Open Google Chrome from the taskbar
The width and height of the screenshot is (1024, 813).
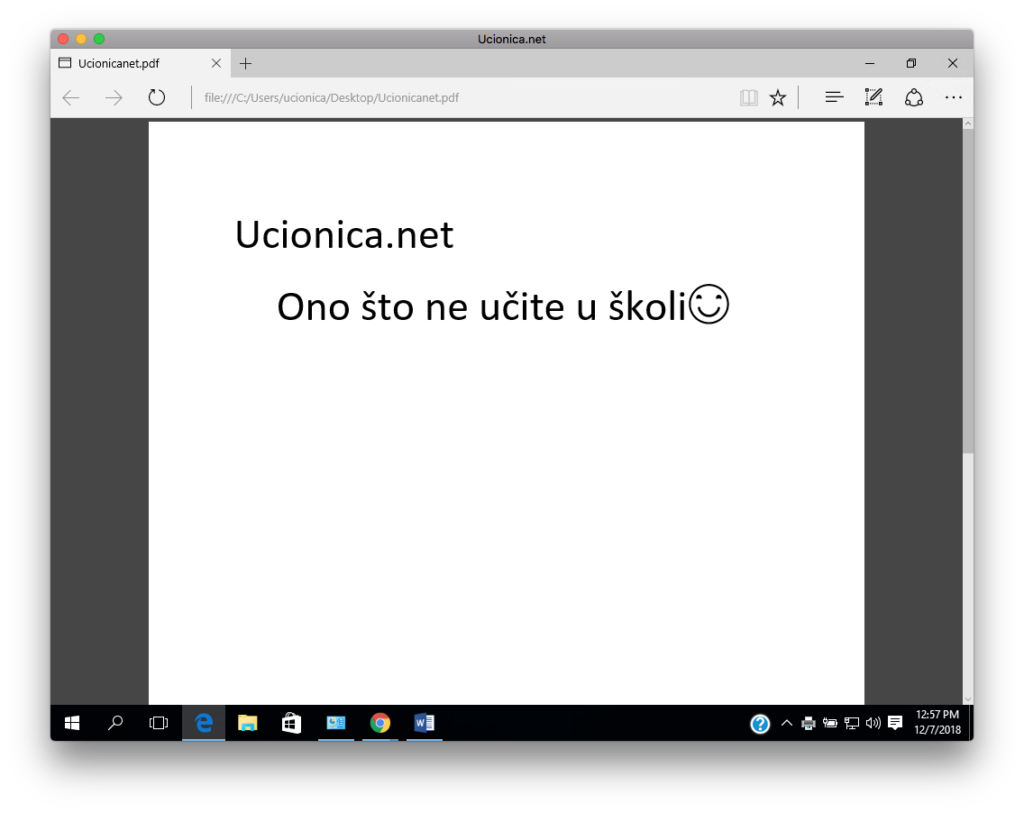380,723
